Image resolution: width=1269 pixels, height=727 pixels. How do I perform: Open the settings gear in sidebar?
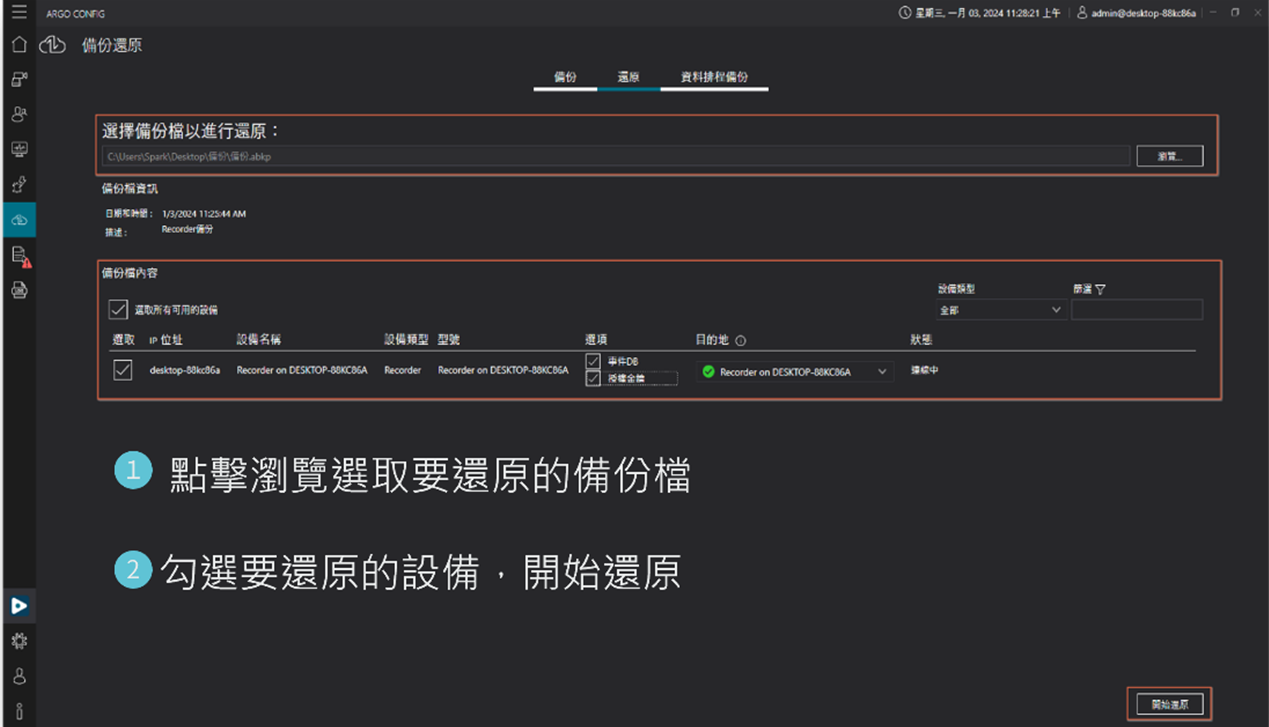tap(19, 641)
